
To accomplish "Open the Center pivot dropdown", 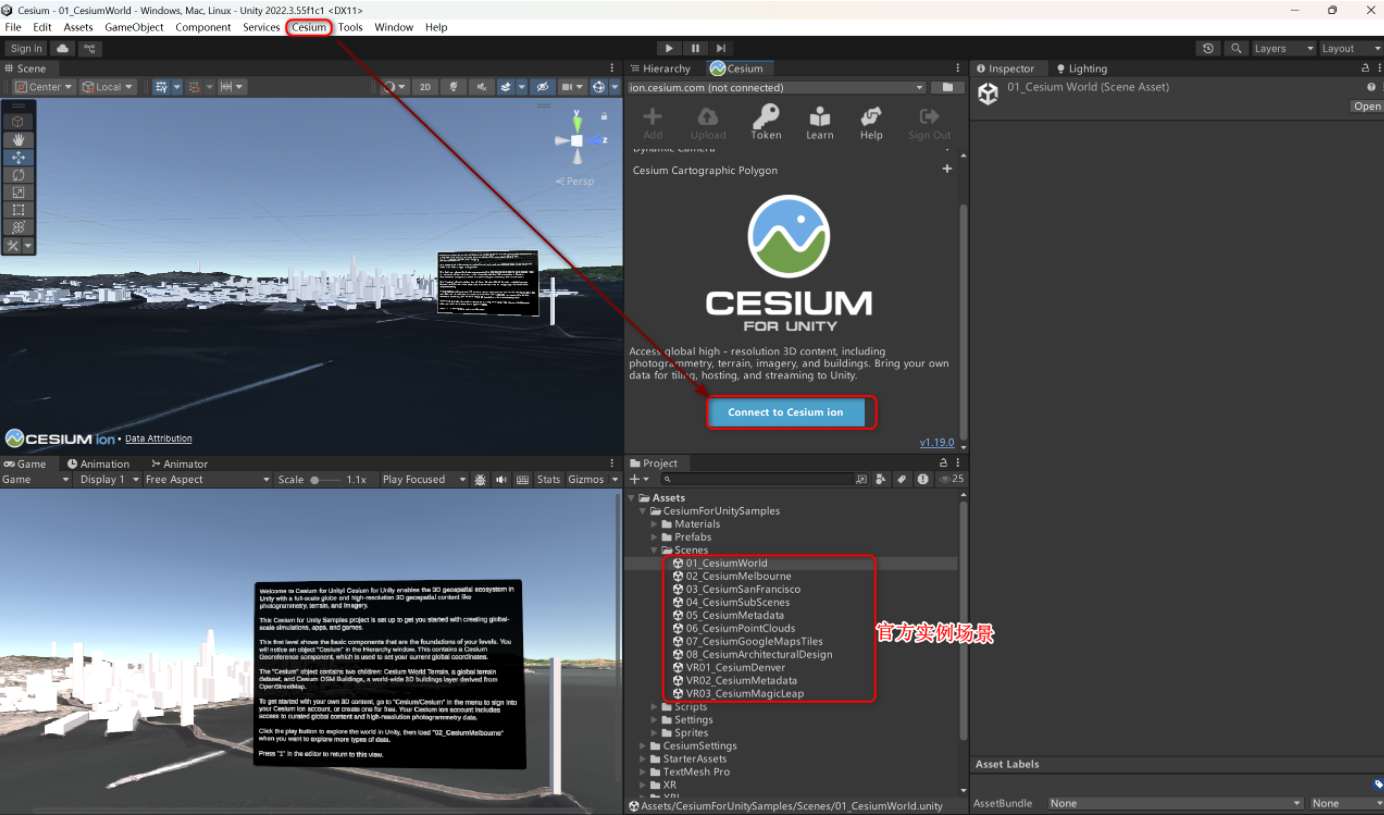I will [45, 87].
